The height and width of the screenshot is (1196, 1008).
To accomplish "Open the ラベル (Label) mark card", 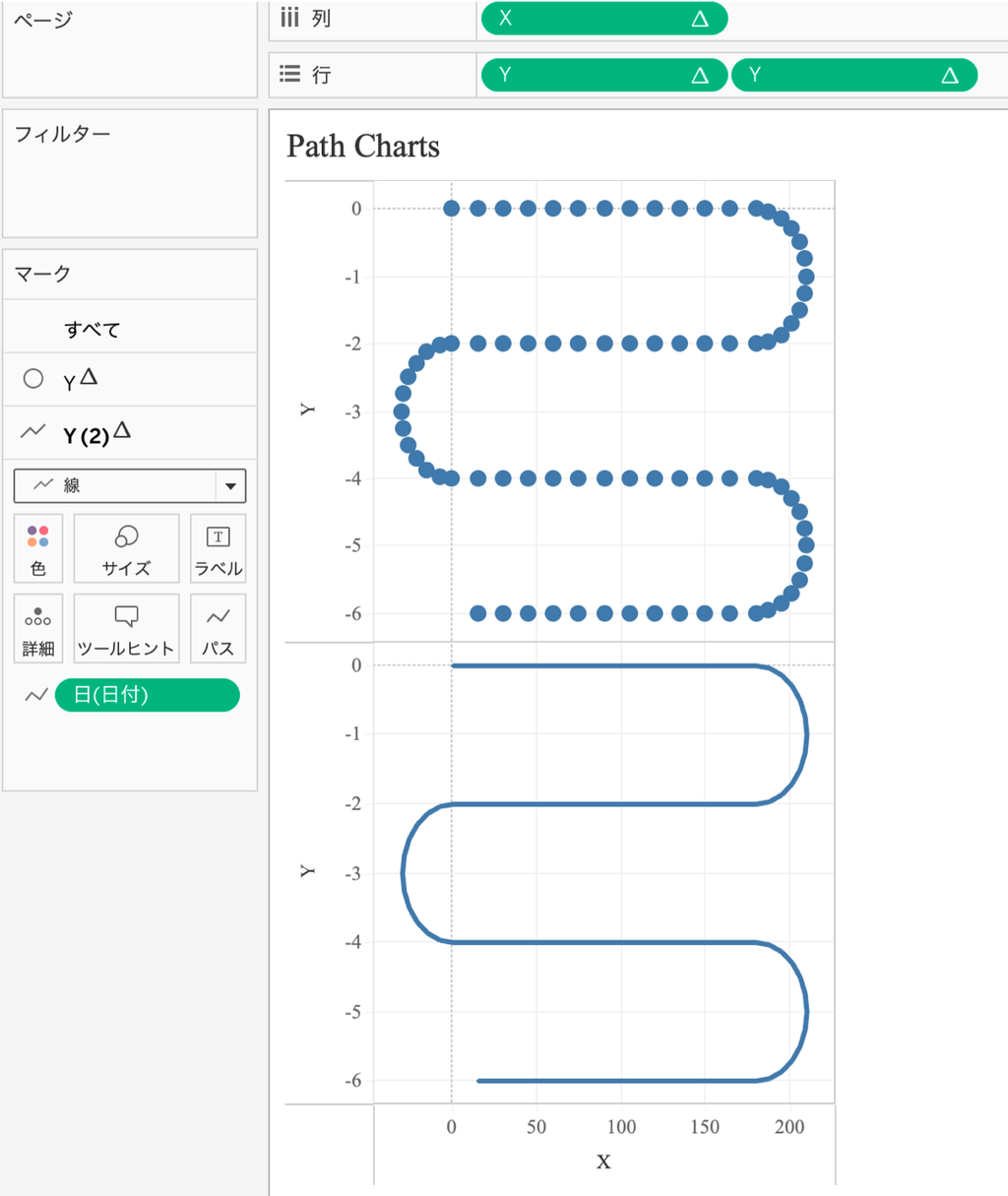I will (x=218, y=548).
